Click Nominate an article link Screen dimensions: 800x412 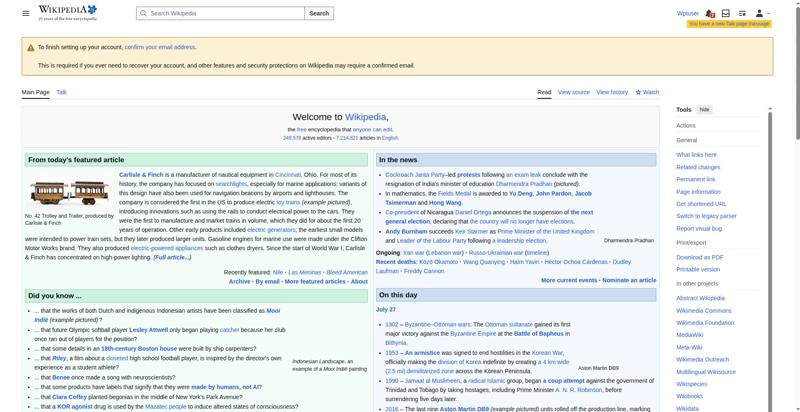coord(629,280)
